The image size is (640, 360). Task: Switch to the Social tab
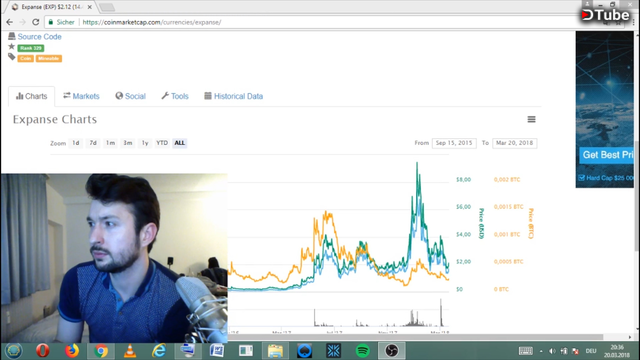tap(131, 96)
